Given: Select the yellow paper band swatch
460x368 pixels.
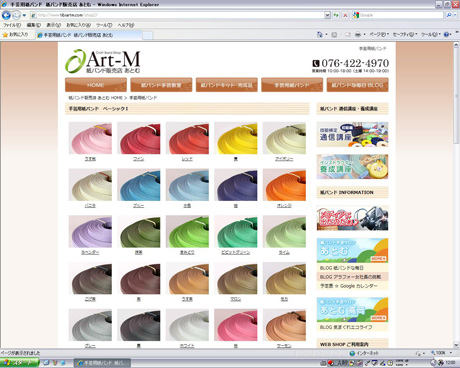Looking at the screenshot, I should pos(236,138).
